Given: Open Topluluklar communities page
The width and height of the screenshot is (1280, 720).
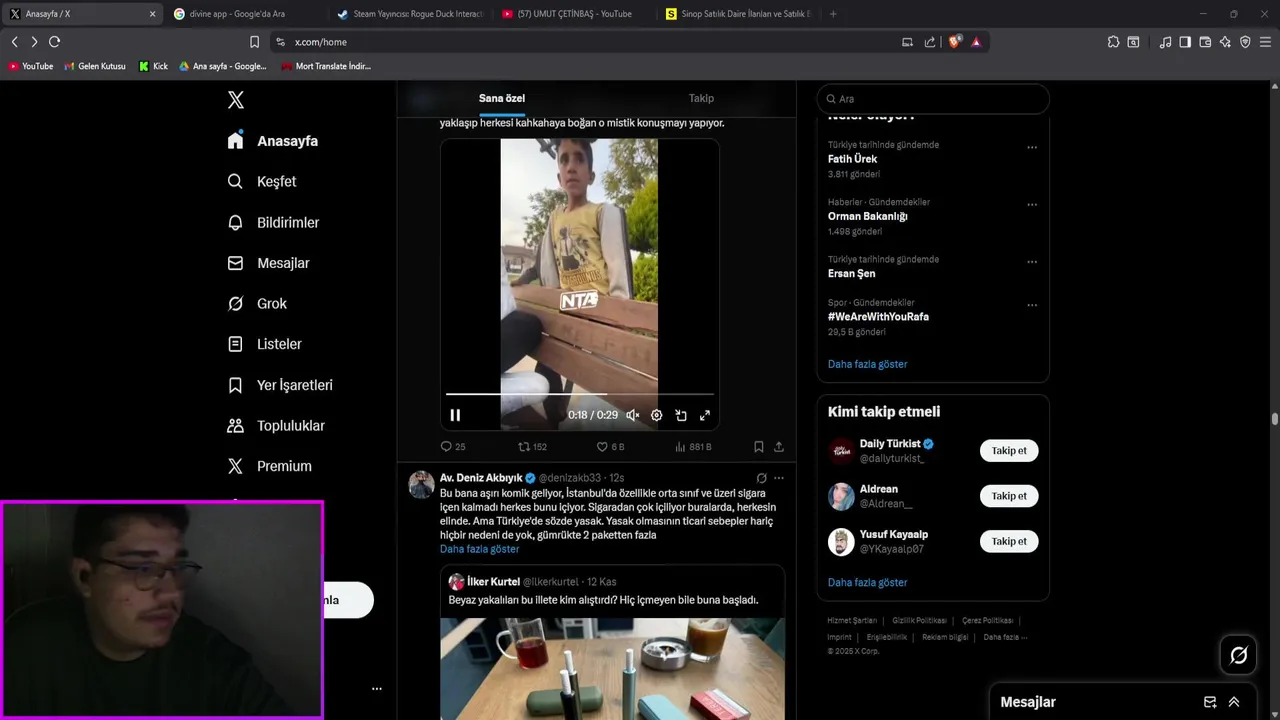Looking at the screenshot, I should point(275,425).
